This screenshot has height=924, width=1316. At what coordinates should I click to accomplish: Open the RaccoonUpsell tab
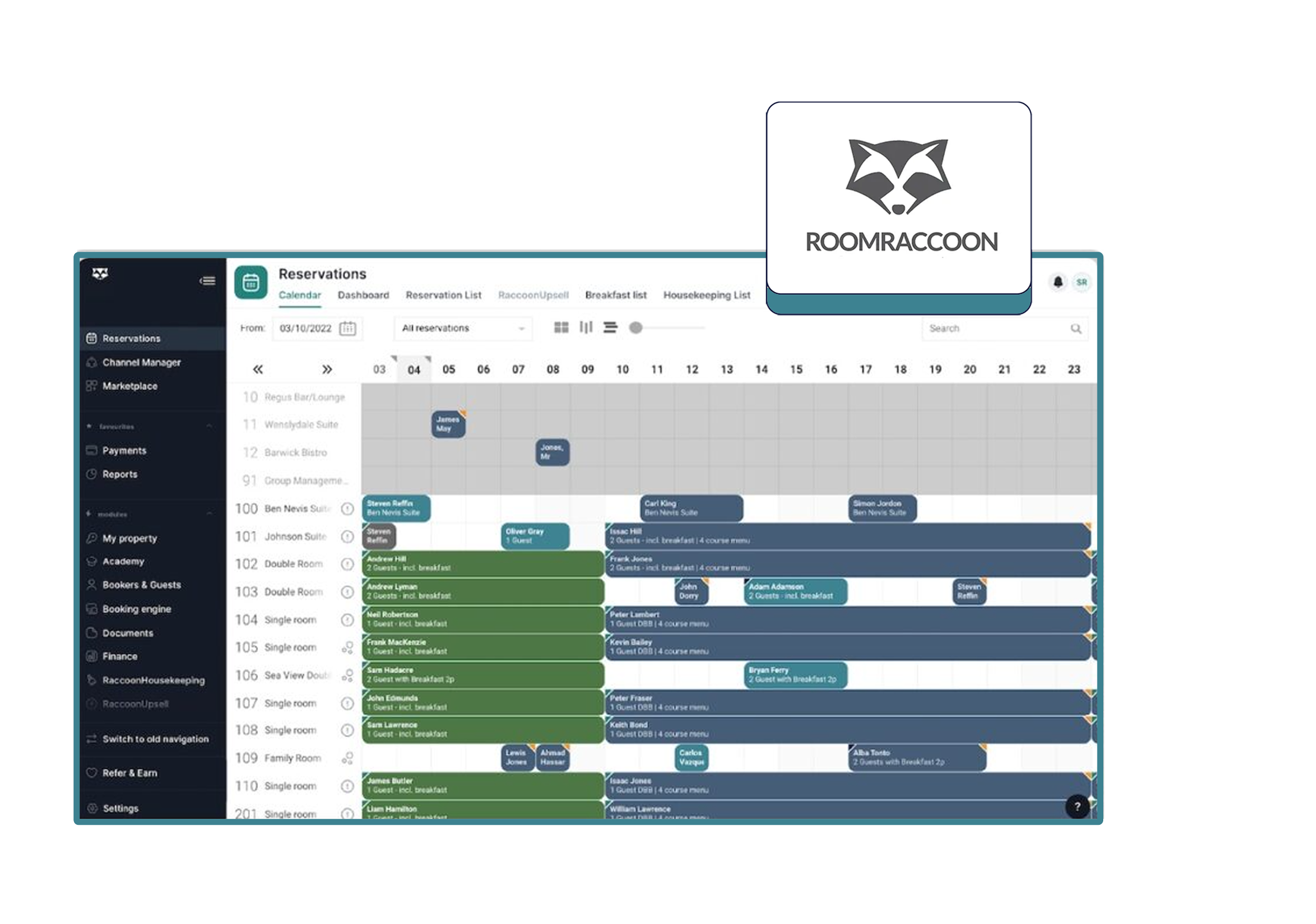pyautogui.click(x=533, y=295)
